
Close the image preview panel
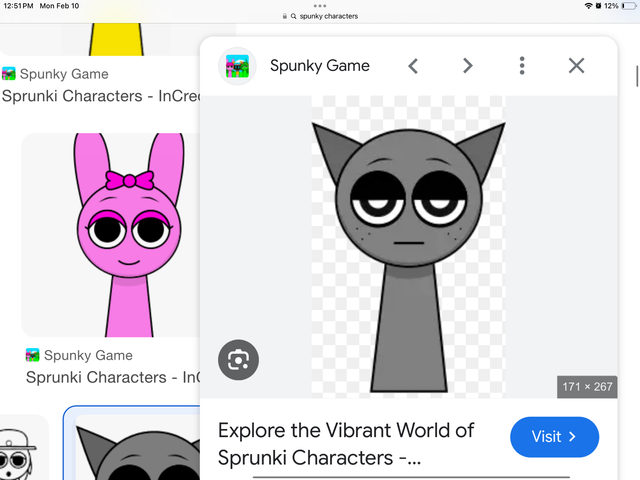[x=576, y=66]
